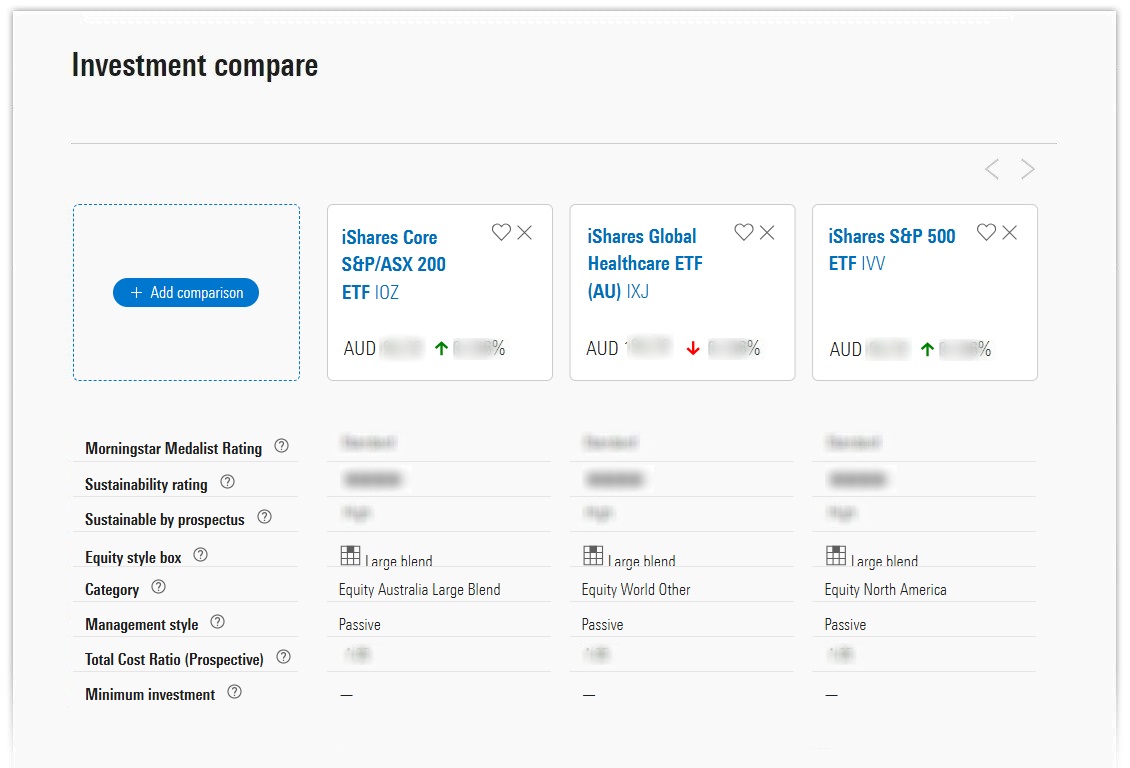
Task: Remove iShares Global Healthcare ETF card
Action: pyautogui.click(x=768, y=232)
